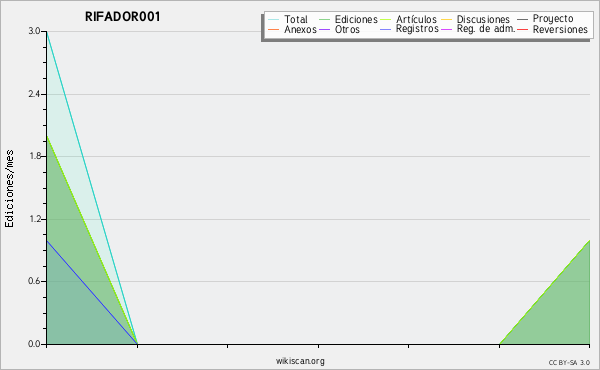Click the Discusiones legend entry
The image size is (600, 370).
[x=475, y=19]
